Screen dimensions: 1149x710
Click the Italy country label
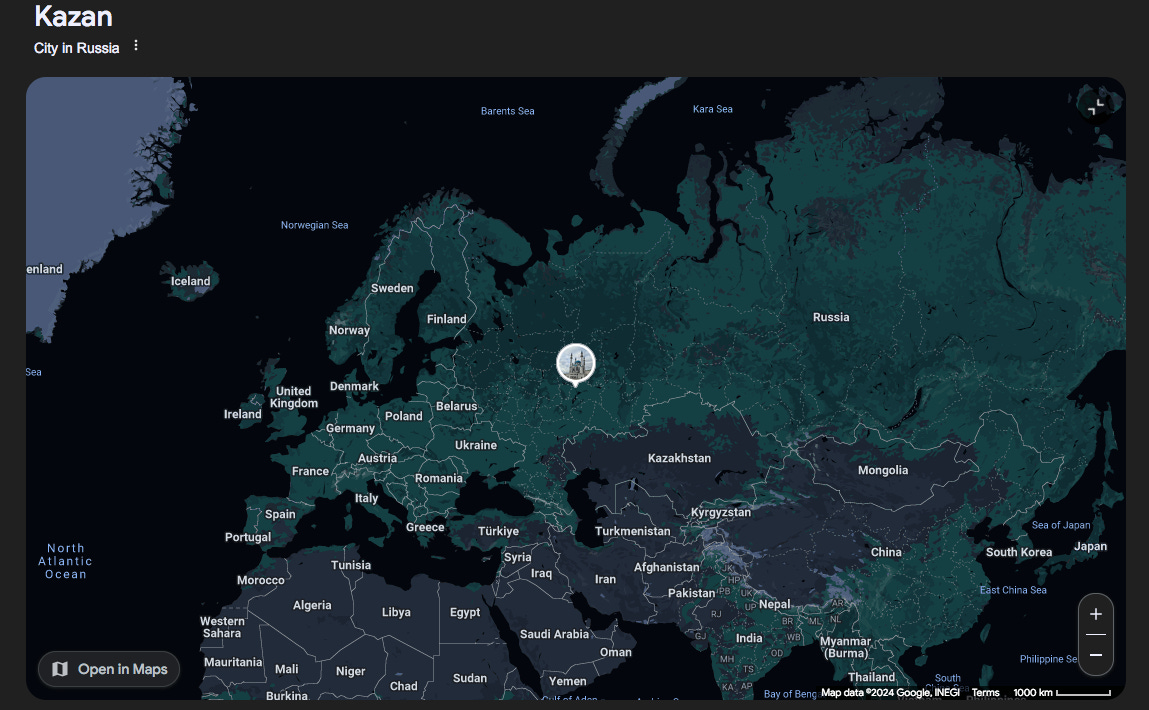[366, 498]
